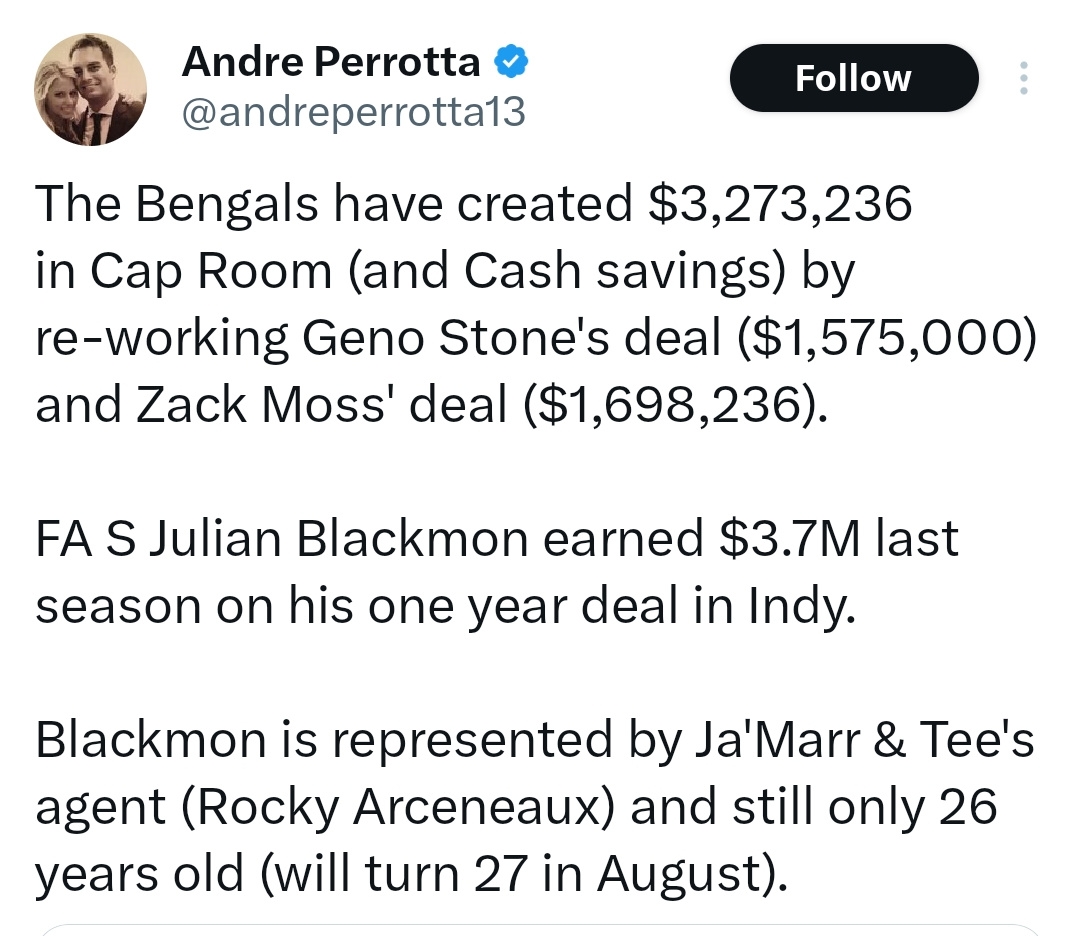Open the three-dot more options menu
The height and width of the screenshot is (936, 1080).
coord(1024,78)
